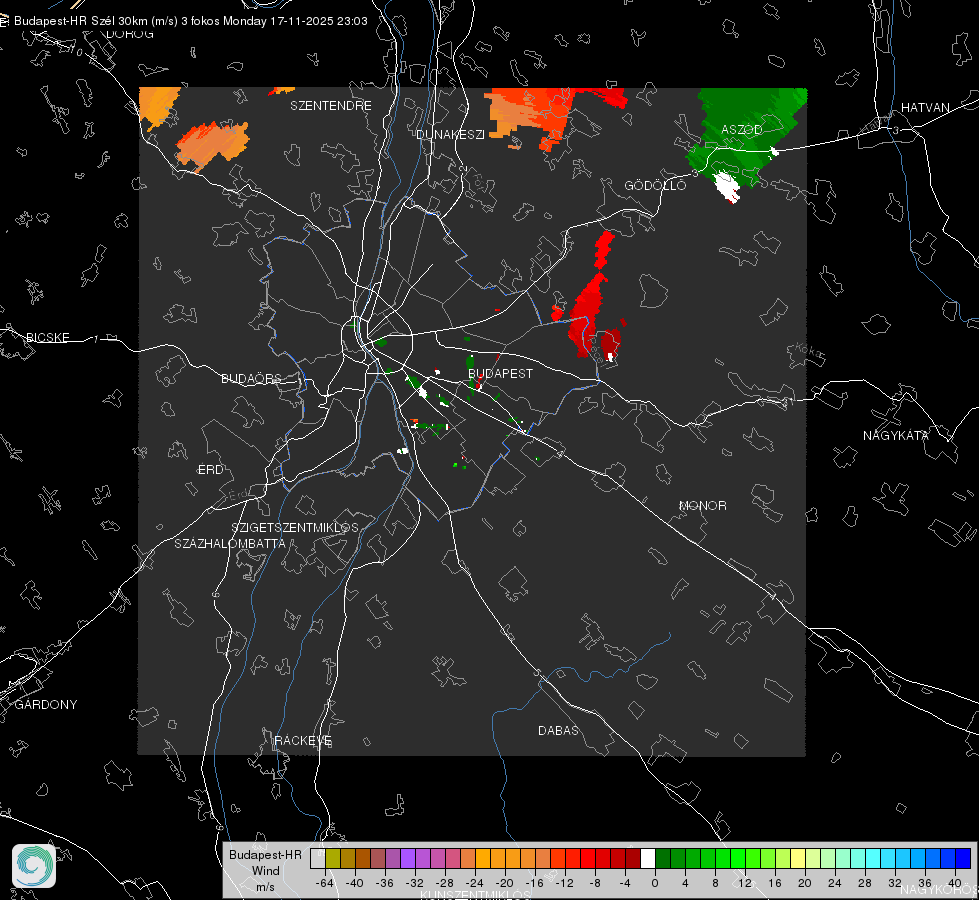The width and height of the screenshot is (979, 900).
Task: Click the ASZOD city label
Action: [742, 130]
